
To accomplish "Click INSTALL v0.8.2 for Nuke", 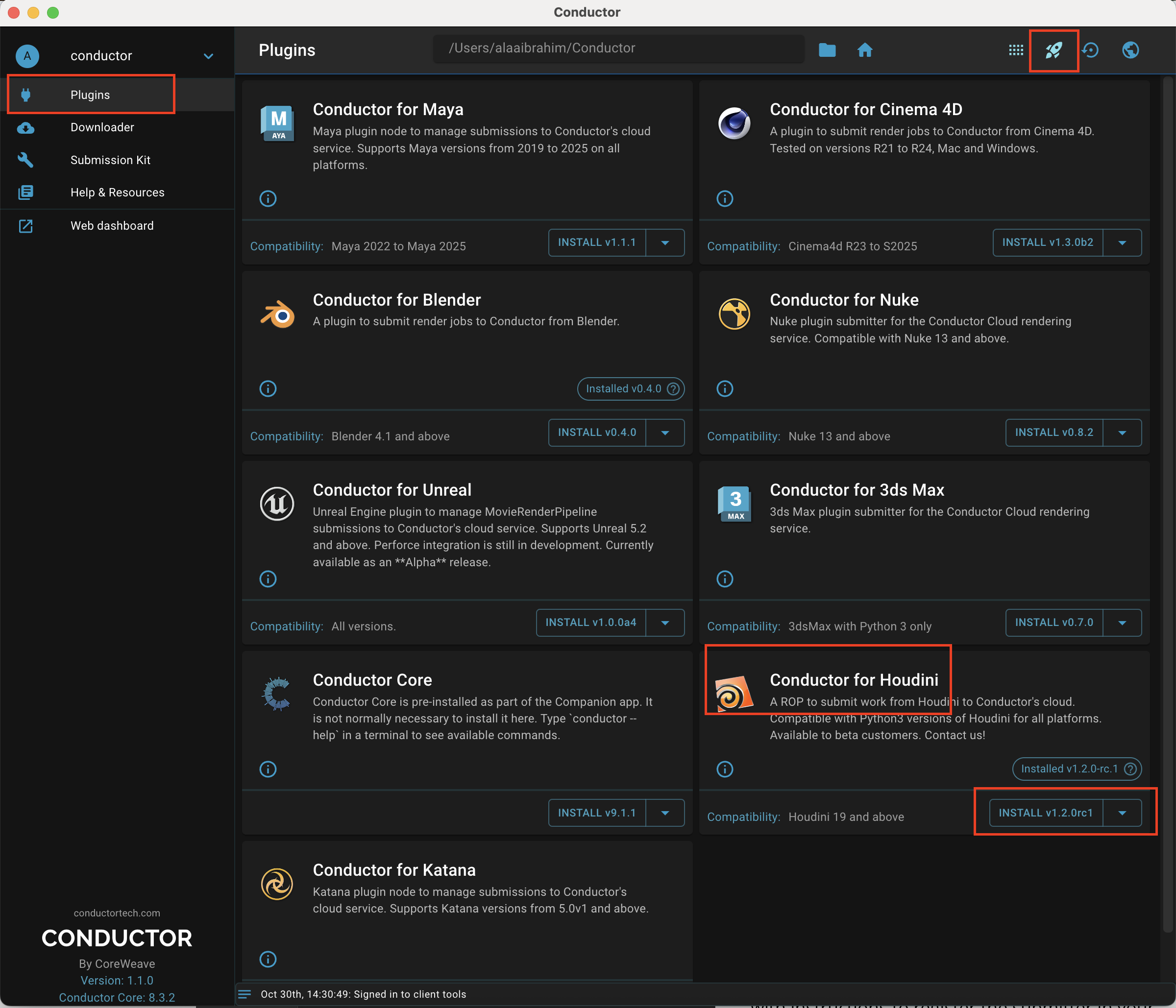I will [1053, 433].
